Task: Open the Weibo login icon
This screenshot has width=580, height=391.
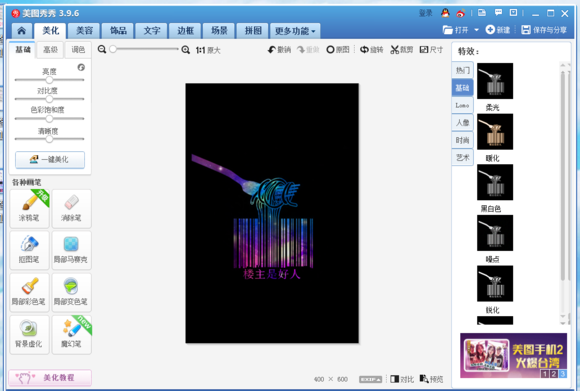Action: (461, 13)
